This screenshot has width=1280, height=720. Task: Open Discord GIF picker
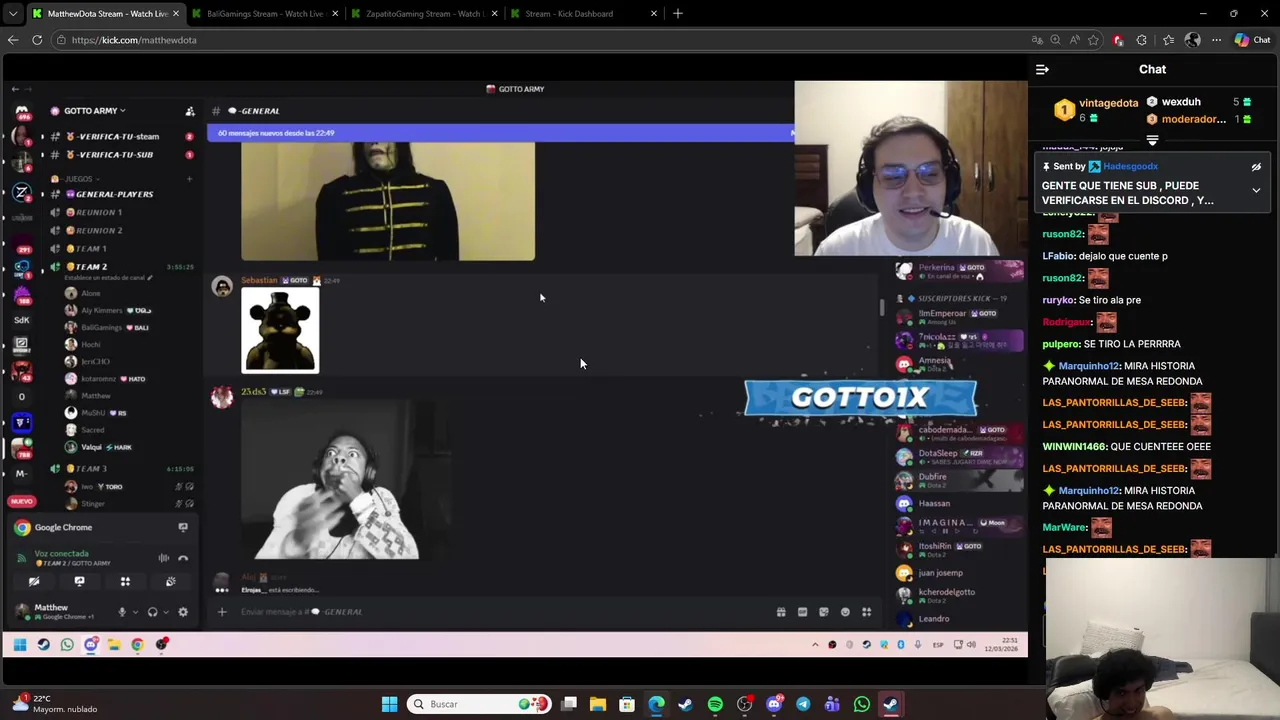[802, 612]
